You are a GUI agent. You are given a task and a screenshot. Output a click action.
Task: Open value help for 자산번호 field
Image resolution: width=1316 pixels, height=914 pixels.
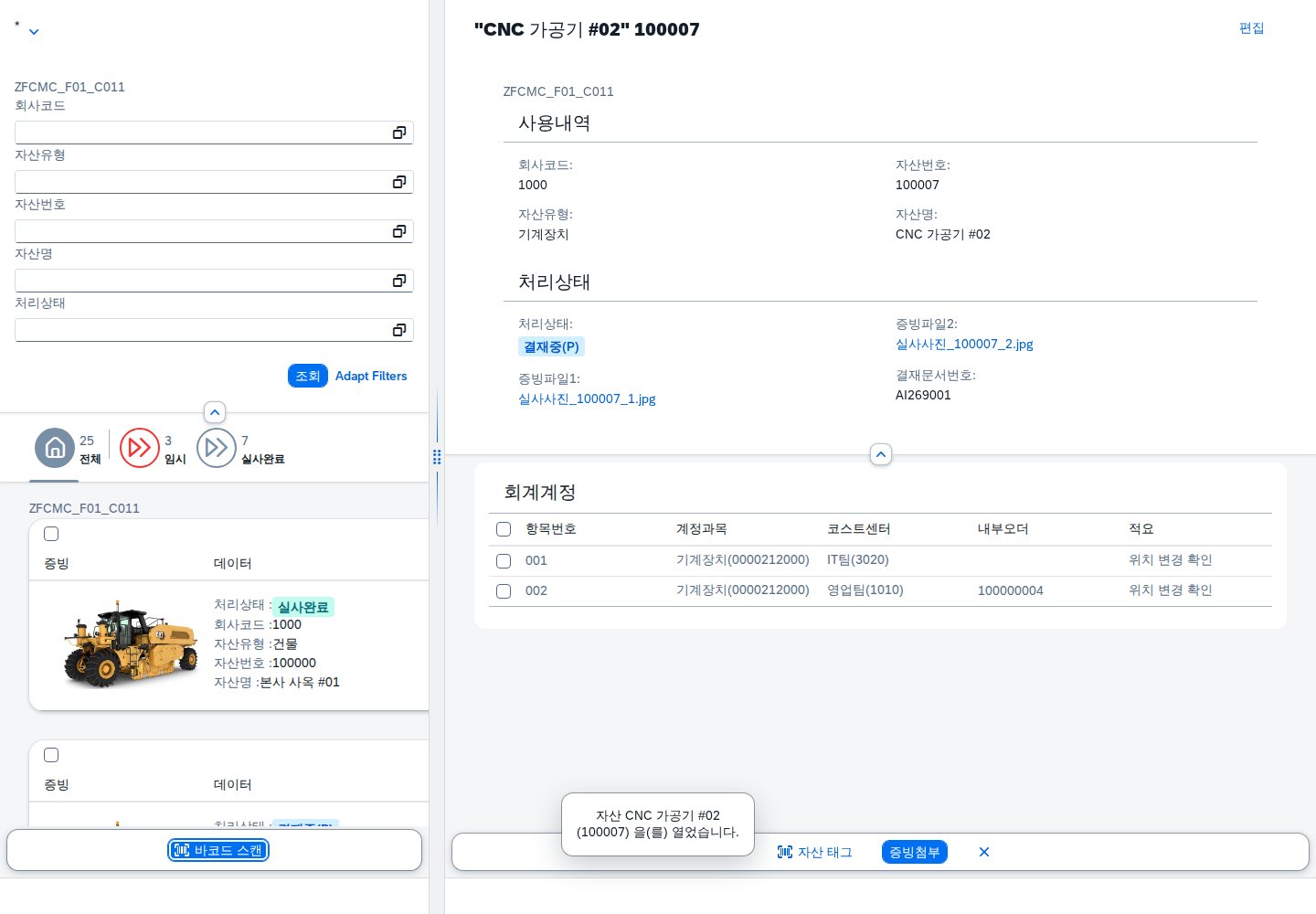[x=399, y=231]
